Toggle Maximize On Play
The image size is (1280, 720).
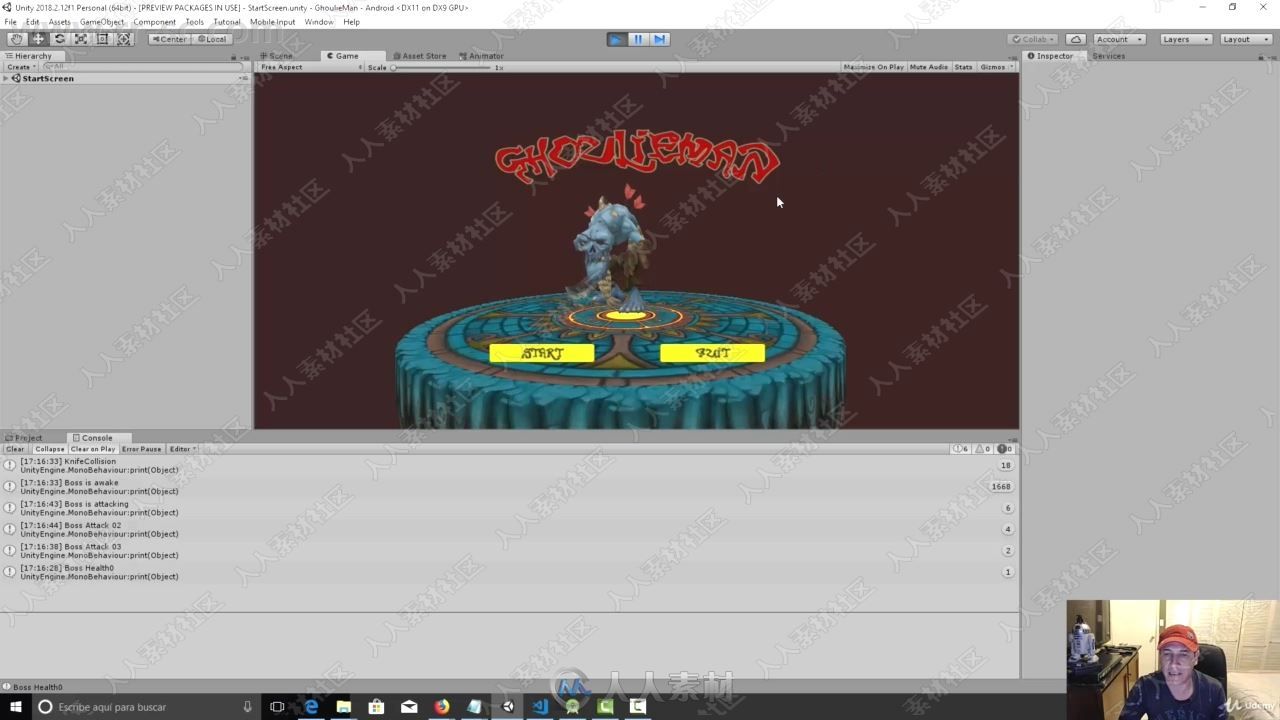coord(873,67)
